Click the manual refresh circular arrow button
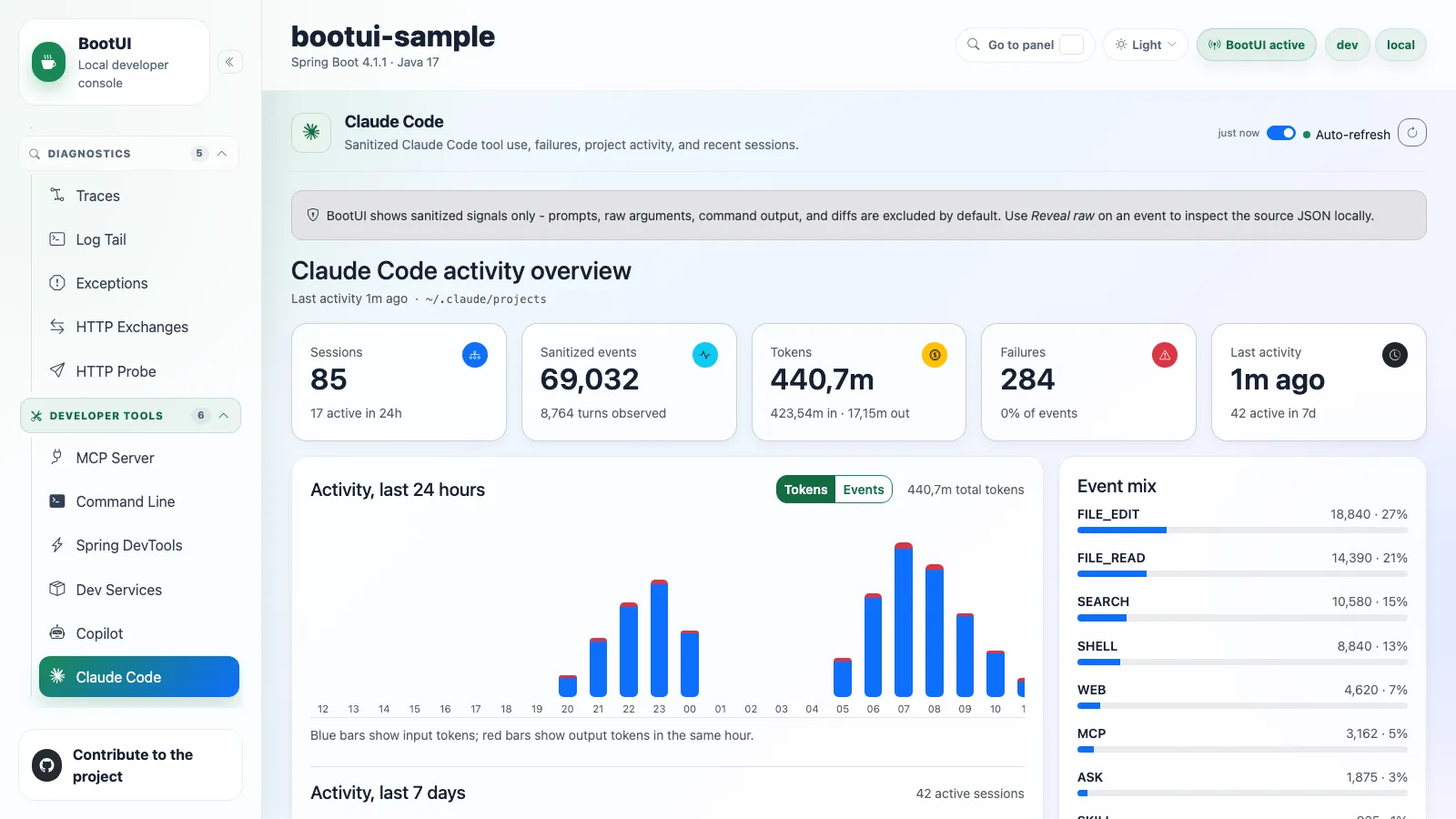Viewport: 1456px width, 819px height. click(x=1412, y=133)
